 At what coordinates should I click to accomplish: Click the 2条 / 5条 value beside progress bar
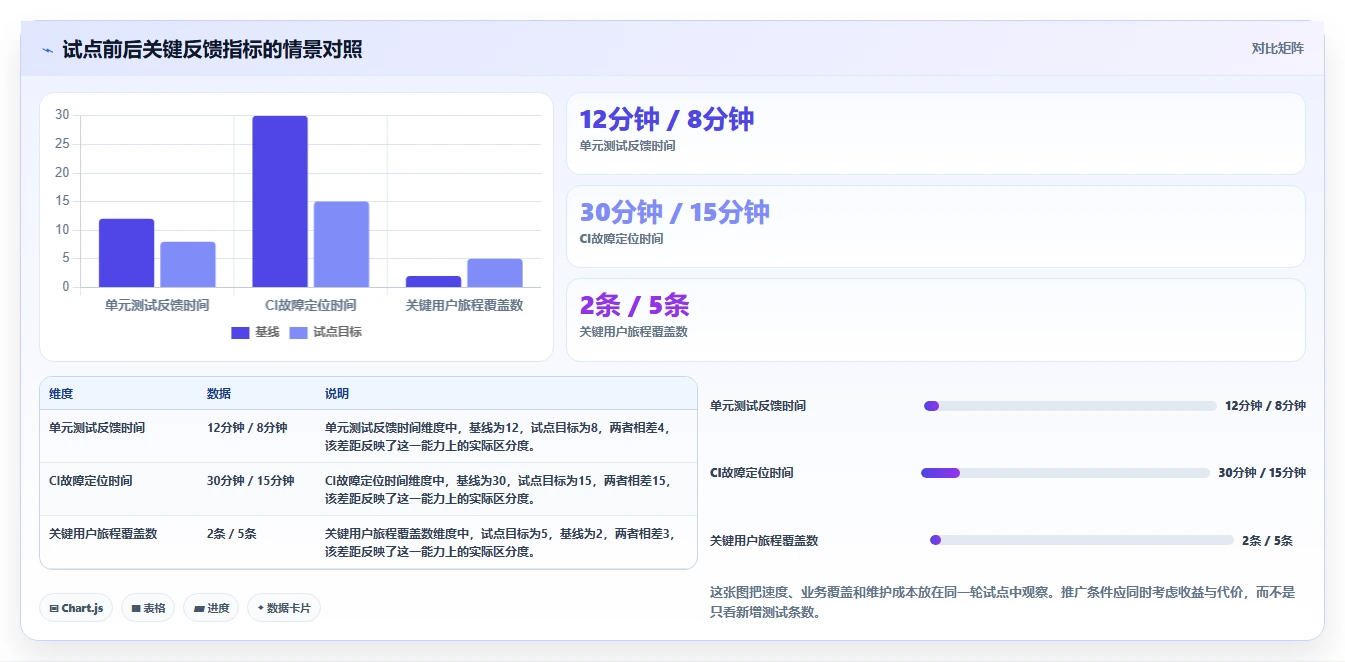click(x=1267, y=541)
